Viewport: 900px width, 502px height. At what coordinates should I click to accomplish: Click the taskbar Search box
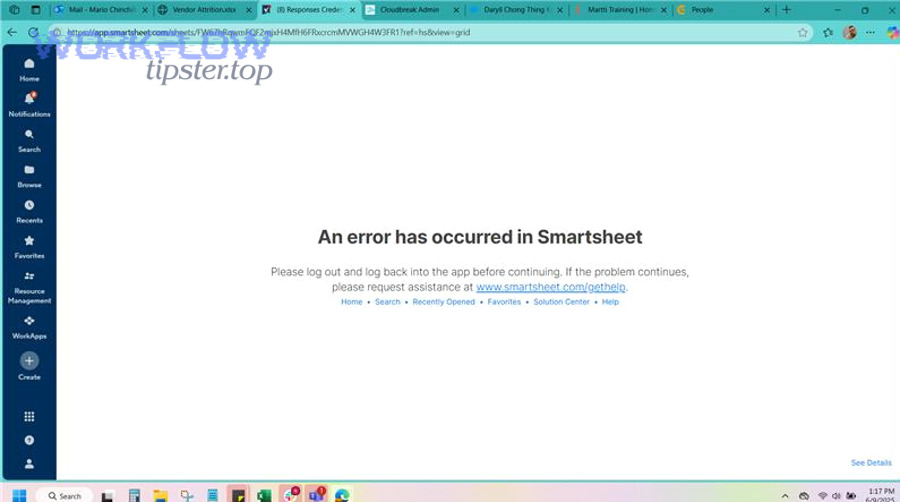tap(64, 496)
